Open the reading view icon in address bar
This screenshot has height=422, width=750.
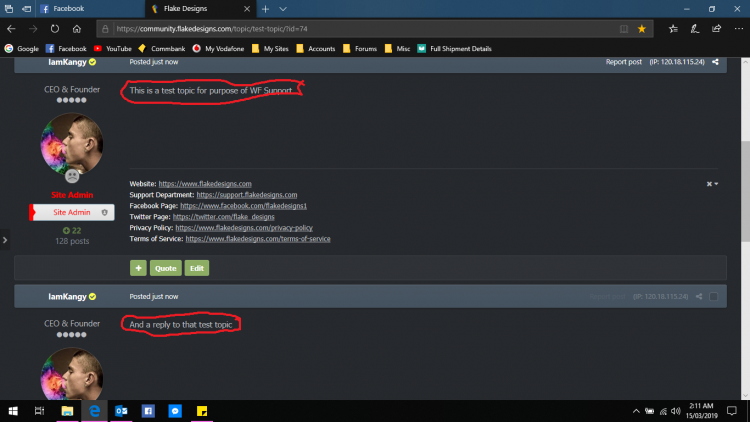(x=624, y=29)
